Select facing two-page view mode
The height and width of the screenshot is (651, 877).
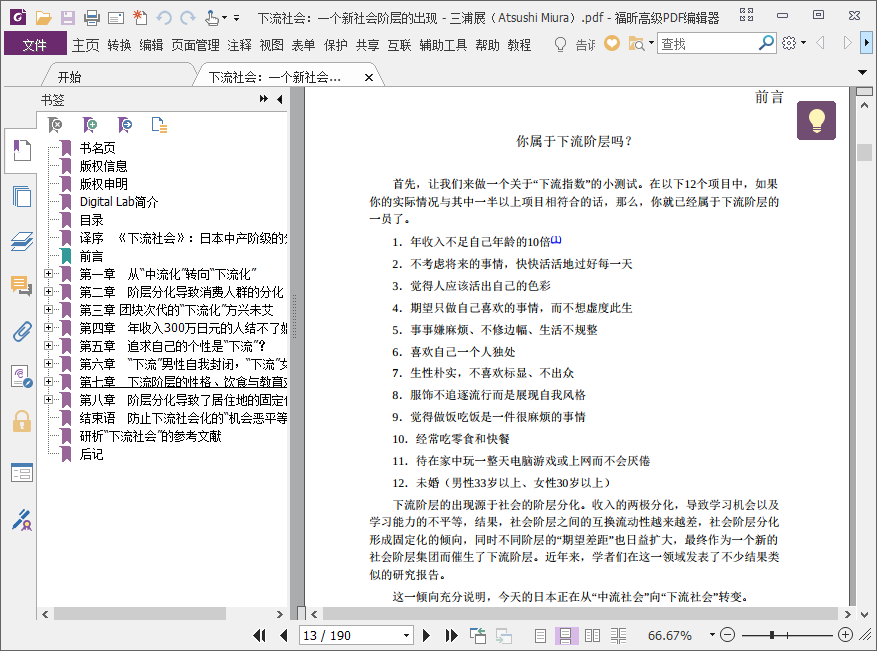click(x=592, y=635)
